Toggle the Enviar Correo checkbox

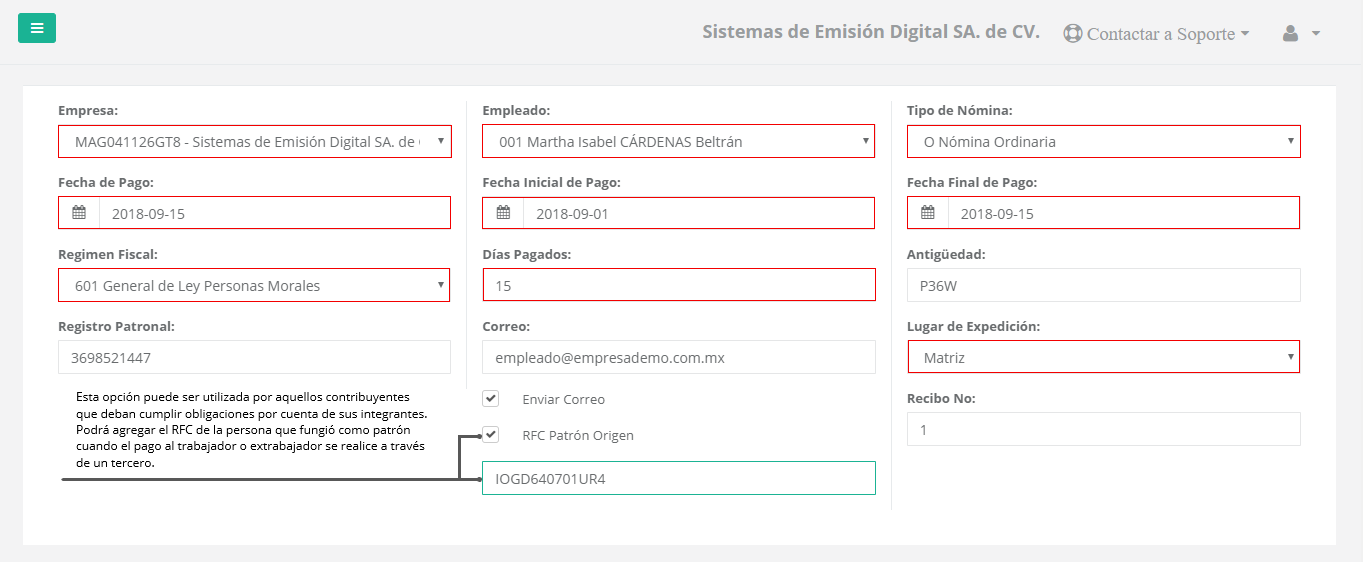coord(490,398)
